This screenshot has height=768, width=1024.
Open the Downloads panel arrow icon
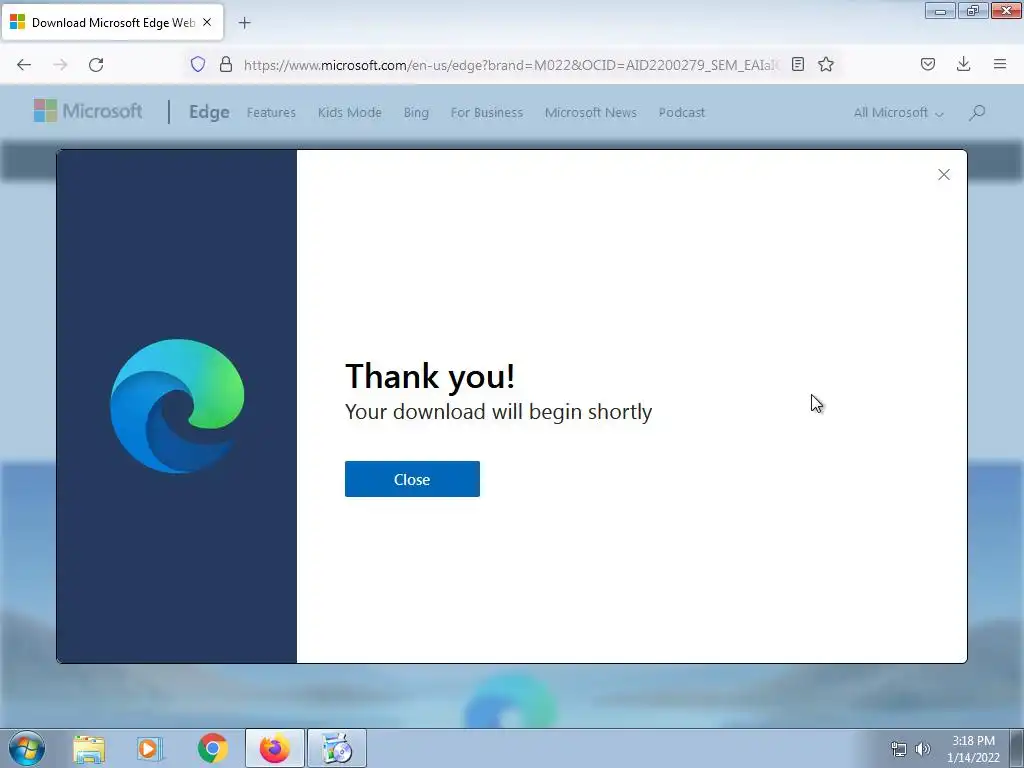pos(963,64)
